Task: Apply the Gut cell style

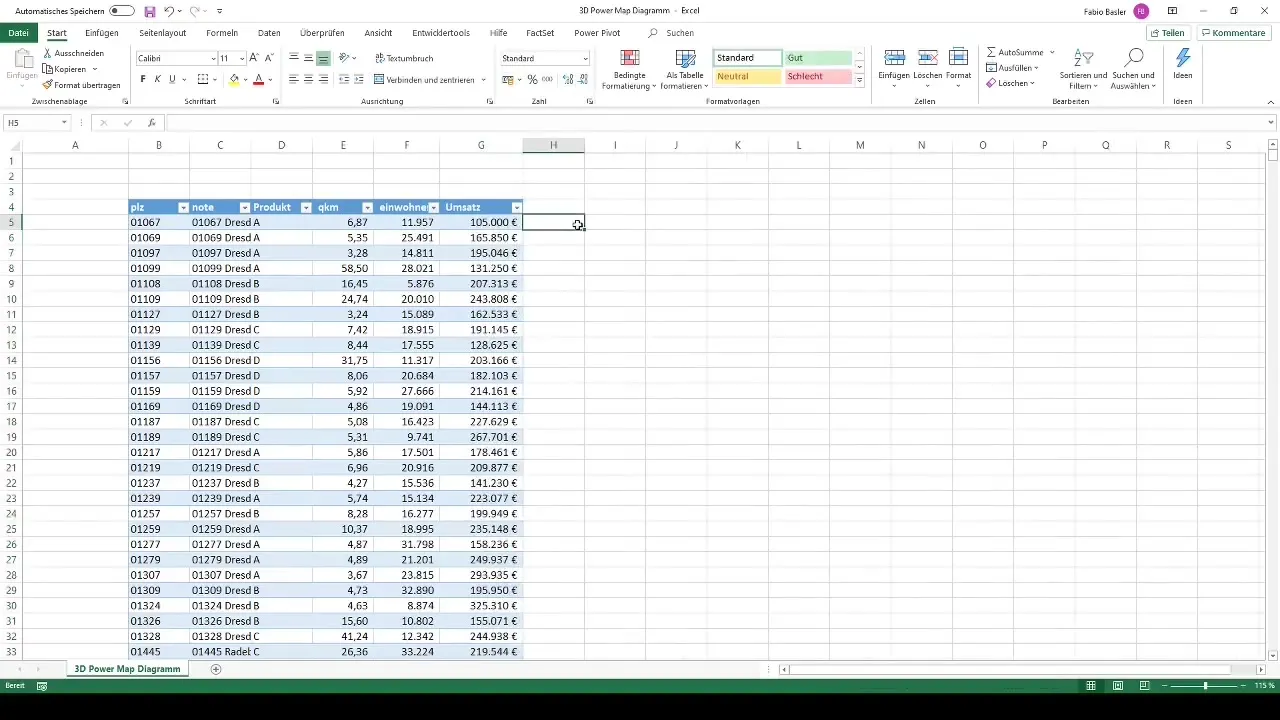Action: (x=818, y=58)
